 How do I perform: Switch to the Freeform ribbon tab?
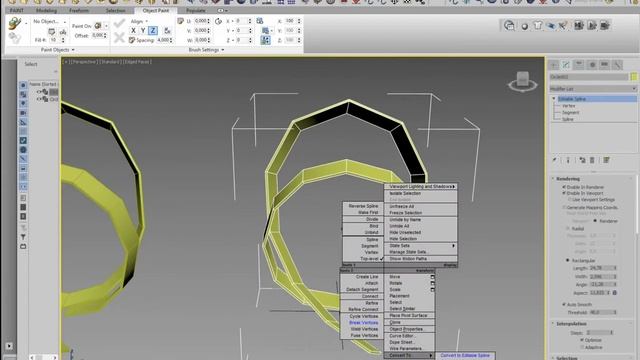click(x=79, y=10)
